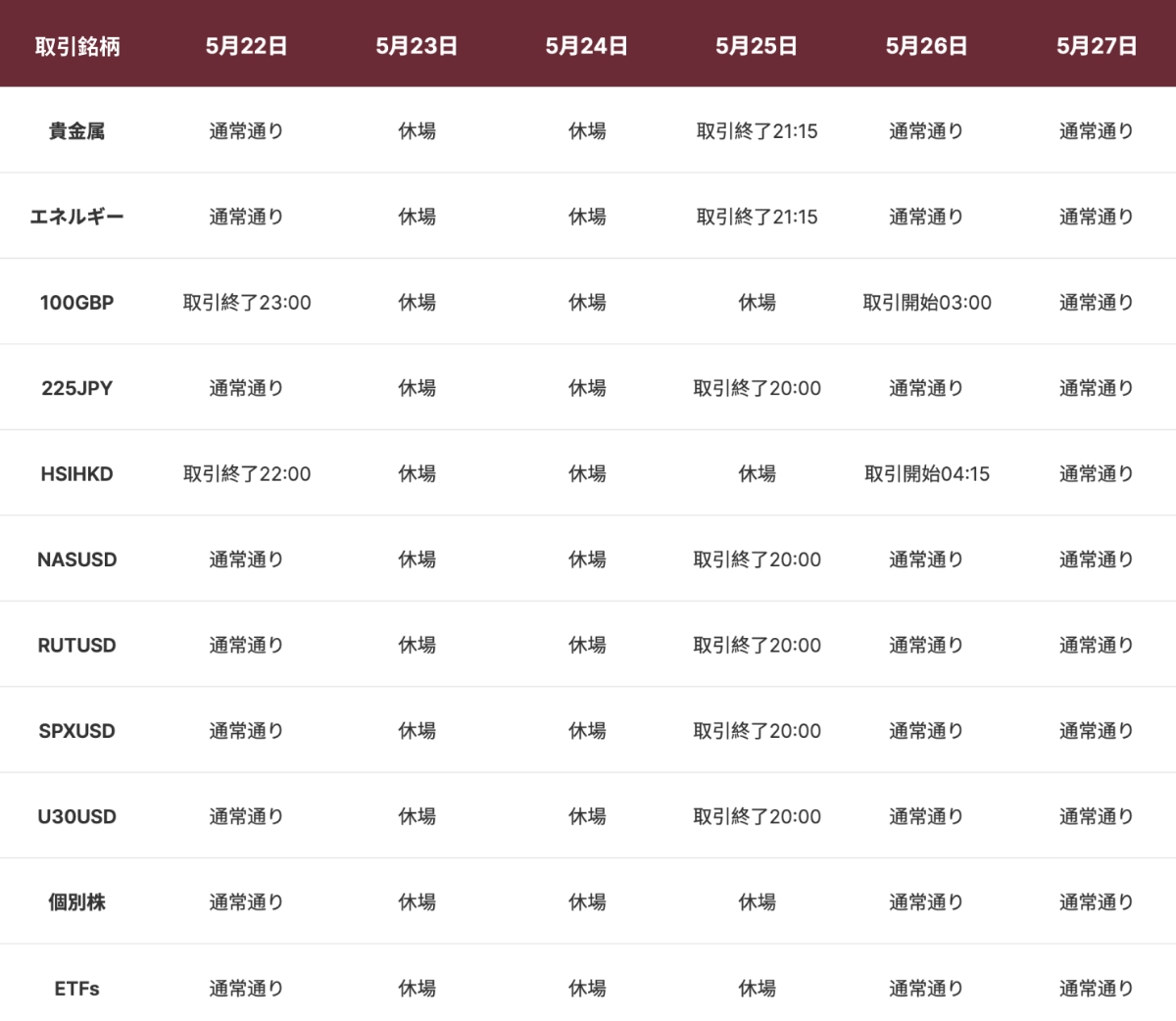Select the 5月25日 column header
Screen dimensions: 1176x1021
[x=757, y=46]
